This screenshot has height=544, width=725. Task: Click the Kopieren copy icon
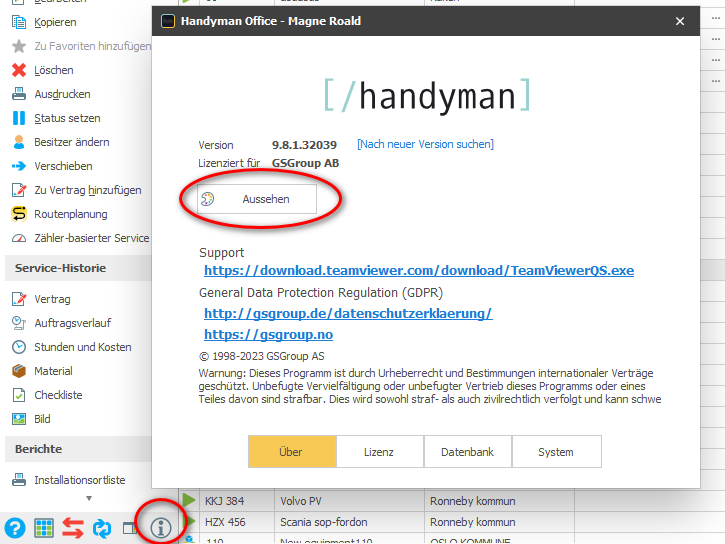coord(19,22)
